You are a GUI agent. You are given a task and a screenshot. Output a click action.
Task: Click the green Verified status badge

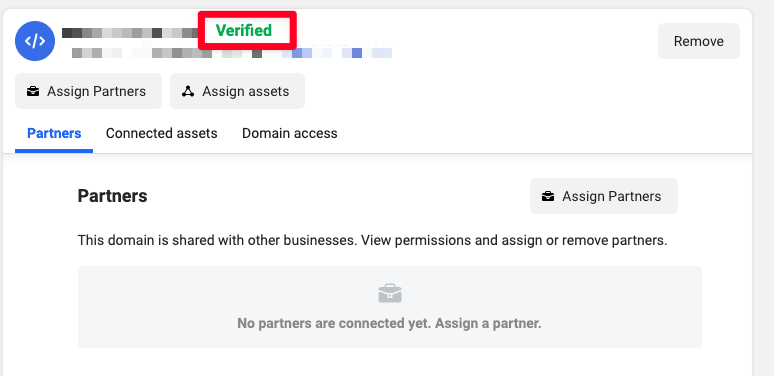pyautogui.click(x=244, y=31)
